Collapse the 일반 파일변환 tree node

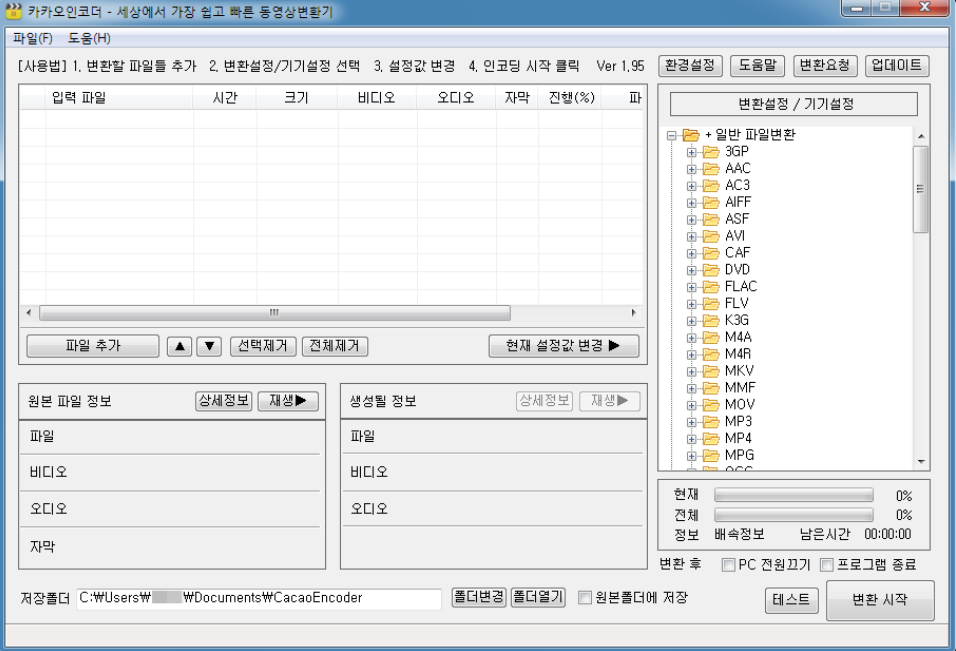pos(672,135)
